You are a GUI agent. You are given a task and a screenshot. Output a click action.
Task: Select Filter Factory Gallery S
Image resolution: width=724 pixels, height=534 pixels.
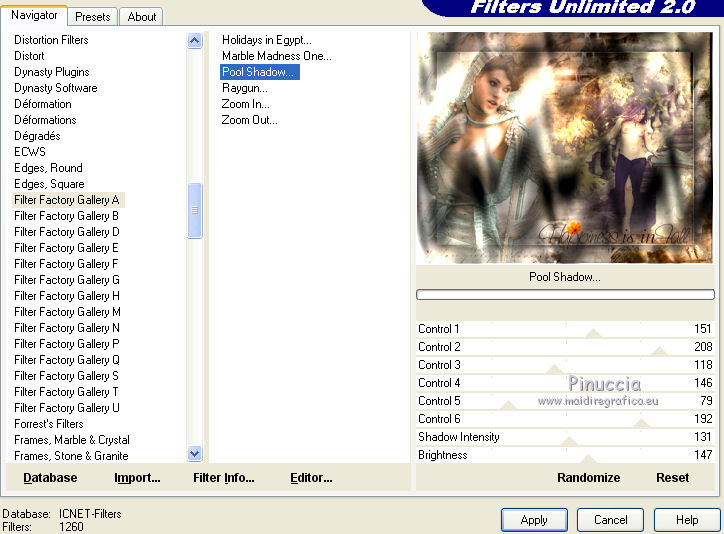tap(66, 376)
